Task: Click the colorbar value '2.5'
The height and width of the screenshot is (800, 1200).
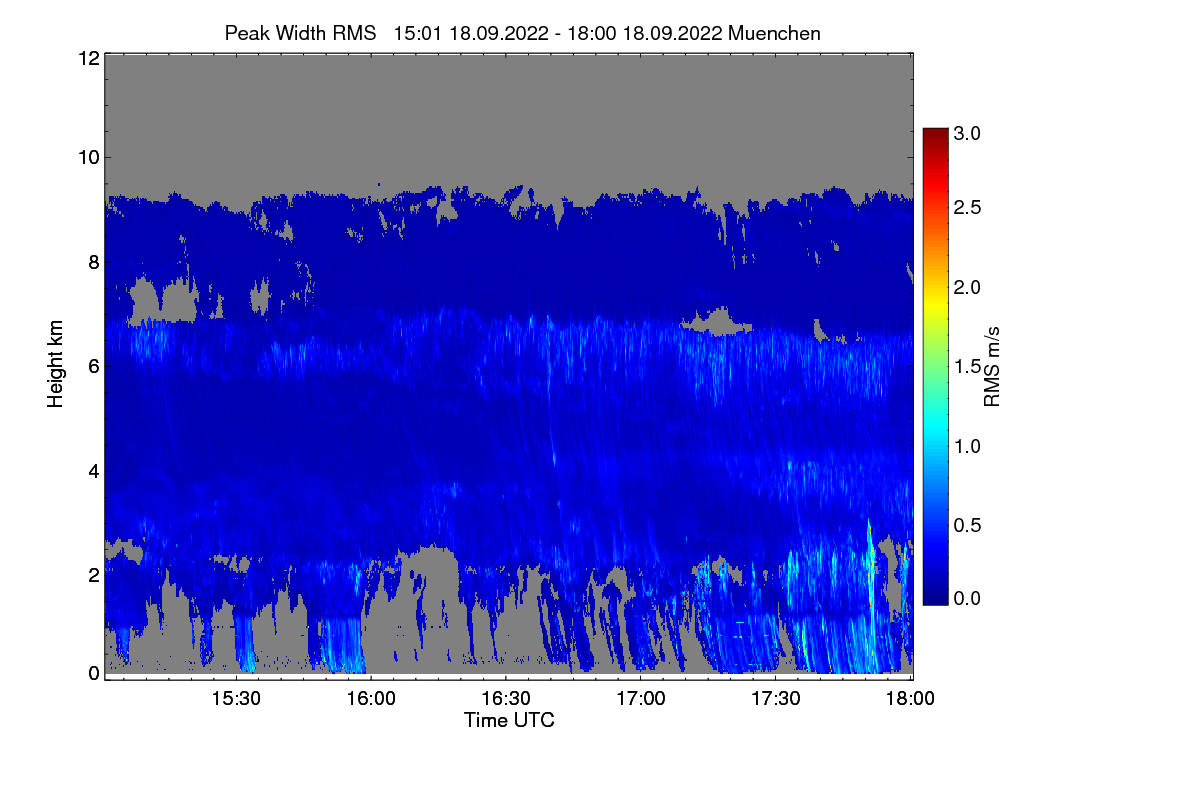Action: (x=966, y=207)
